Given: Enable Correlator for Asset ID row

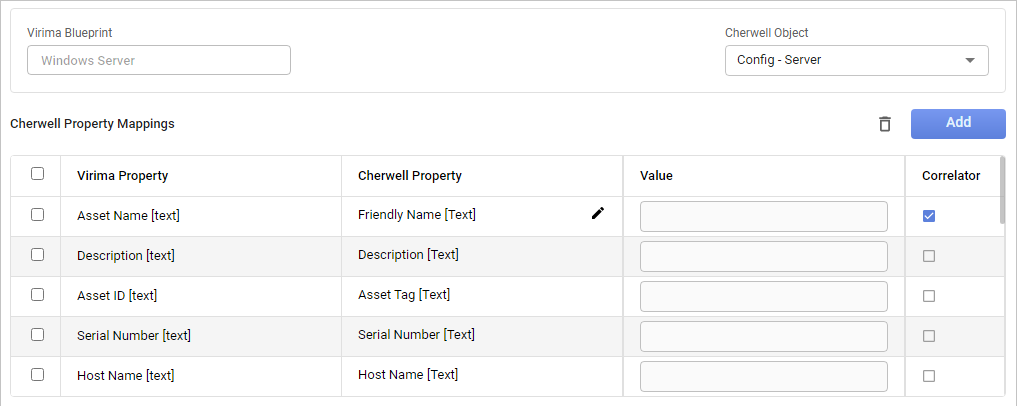Looking at the screenshot, I should tap(929, 296).
